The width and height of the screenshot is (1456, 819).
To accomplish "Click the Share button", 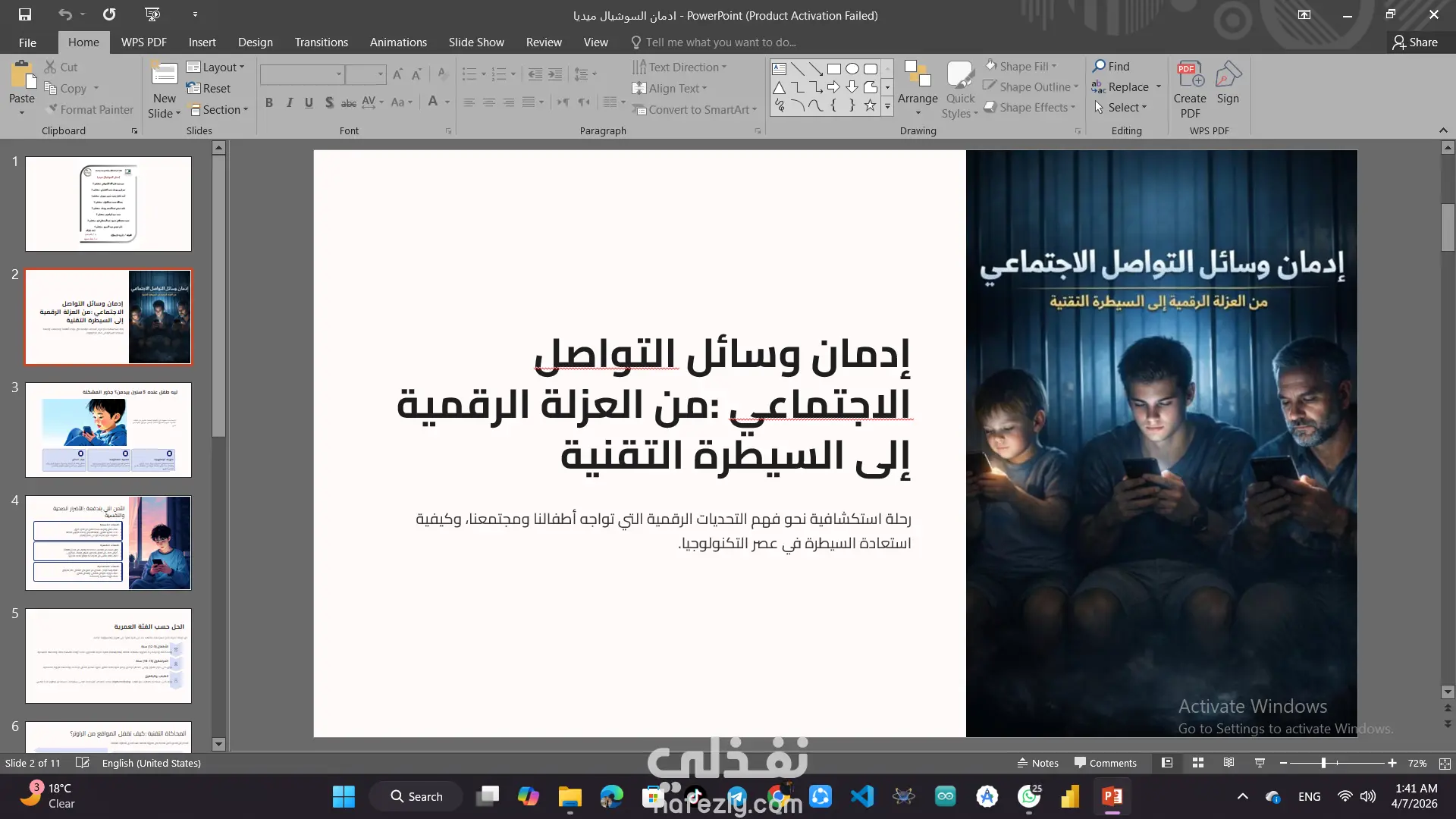I will point(1415,42).
